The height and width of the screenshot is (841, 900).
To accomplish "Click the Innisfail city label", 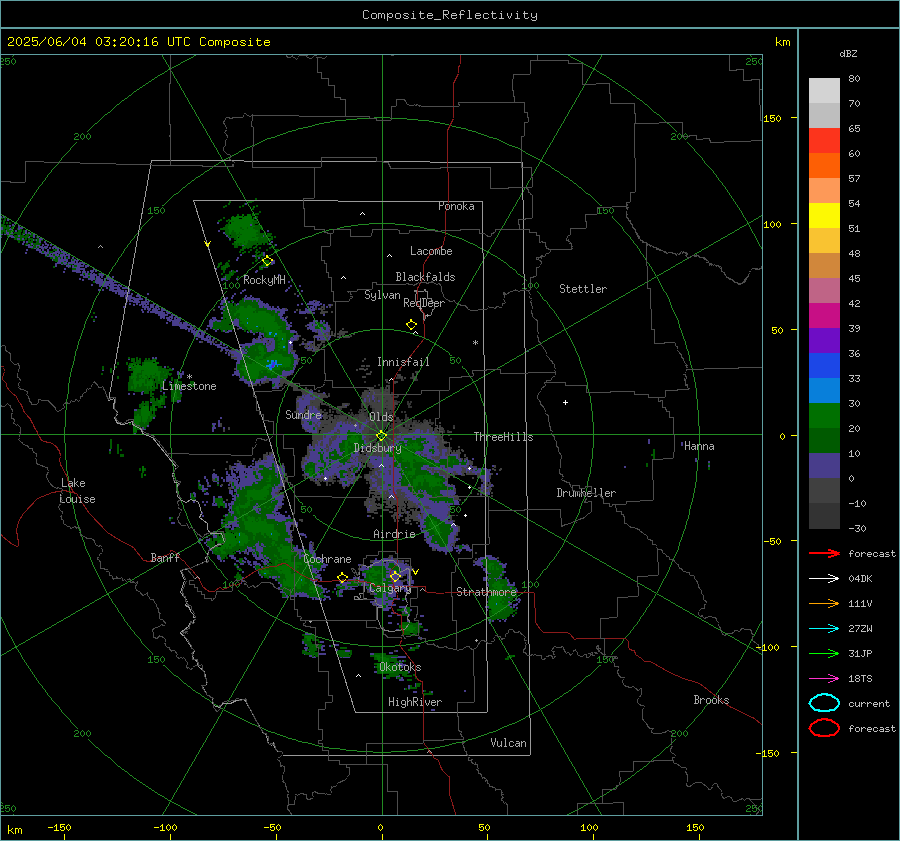I will coord(403,362).
